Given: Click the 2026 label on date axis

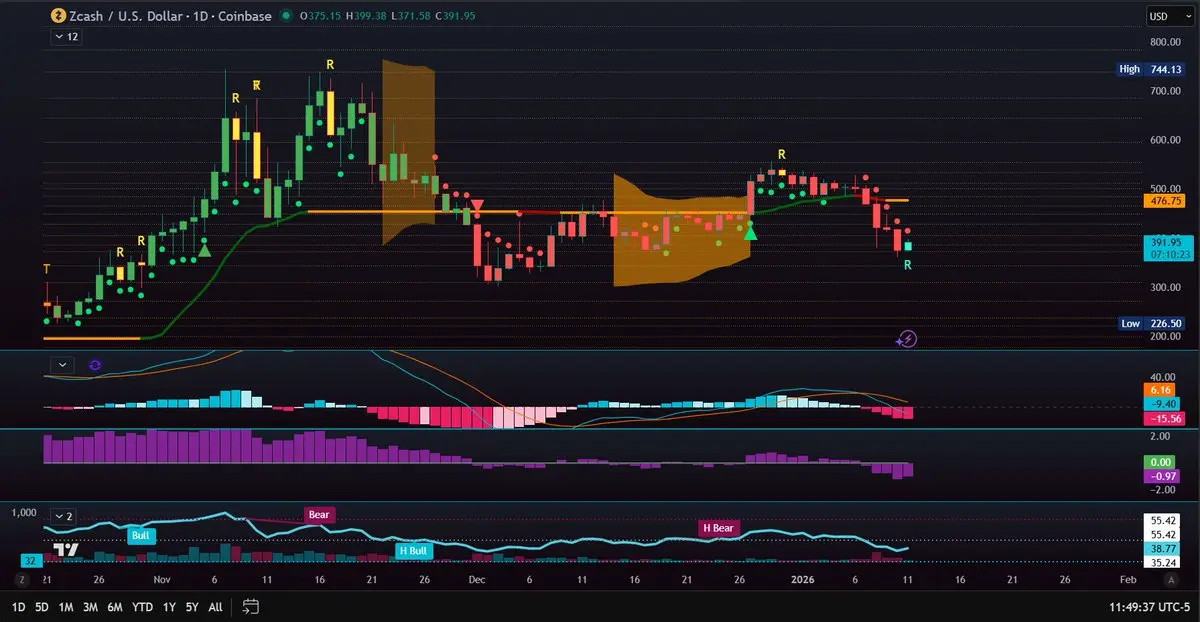Looking at the screenshot, I should tap(803, 580).
